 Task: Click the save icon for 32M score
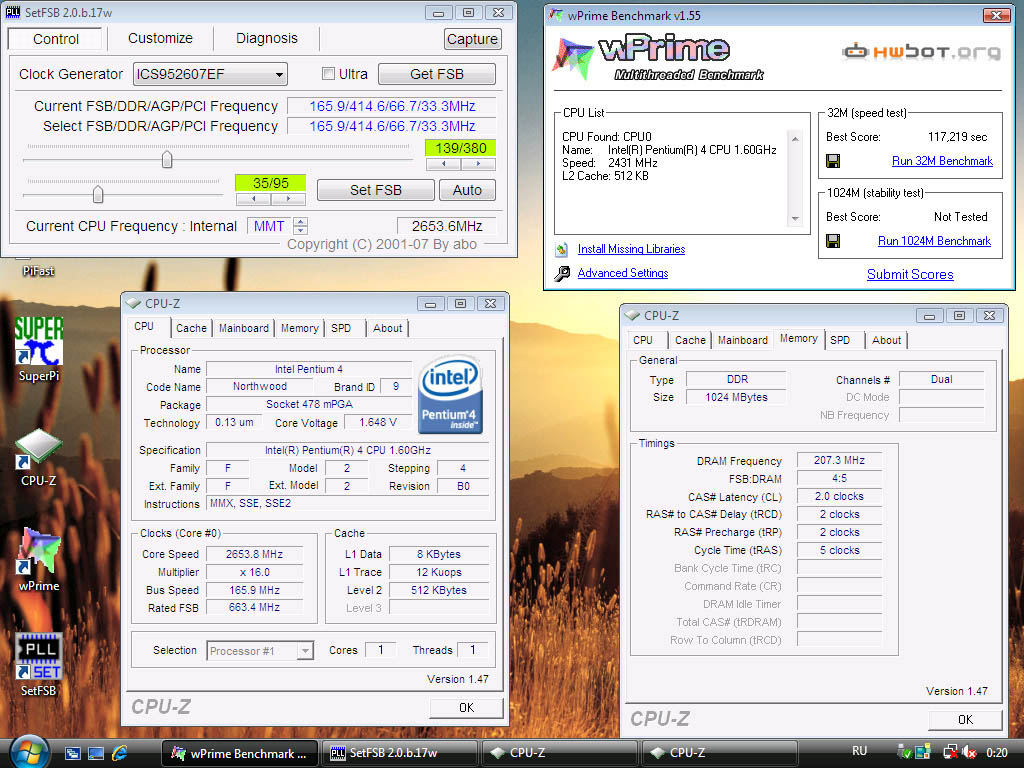833,161
